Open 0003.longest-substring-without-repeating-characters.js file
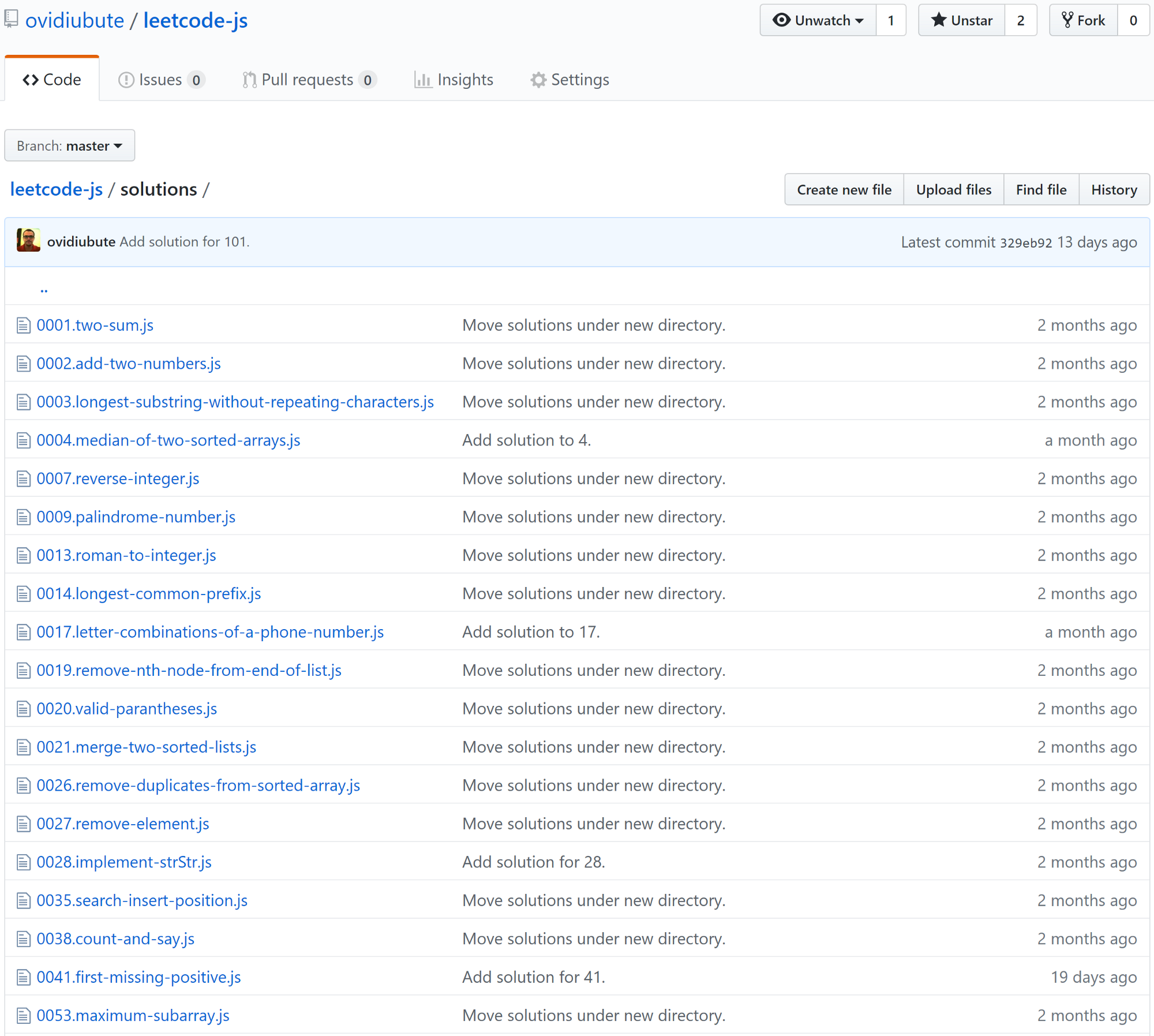This screenshot has width=1154, height=1036. tap(235, 402)
